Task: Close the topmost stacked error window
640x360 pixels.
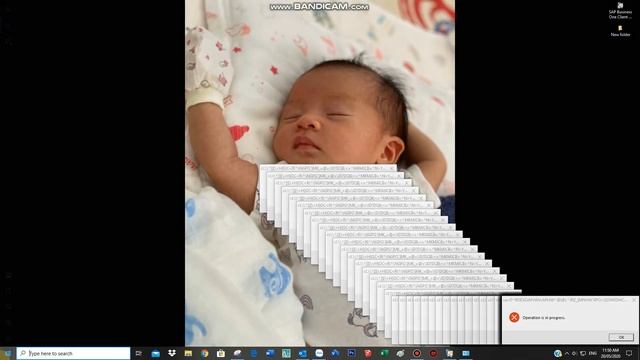Action: click(392, 168)
